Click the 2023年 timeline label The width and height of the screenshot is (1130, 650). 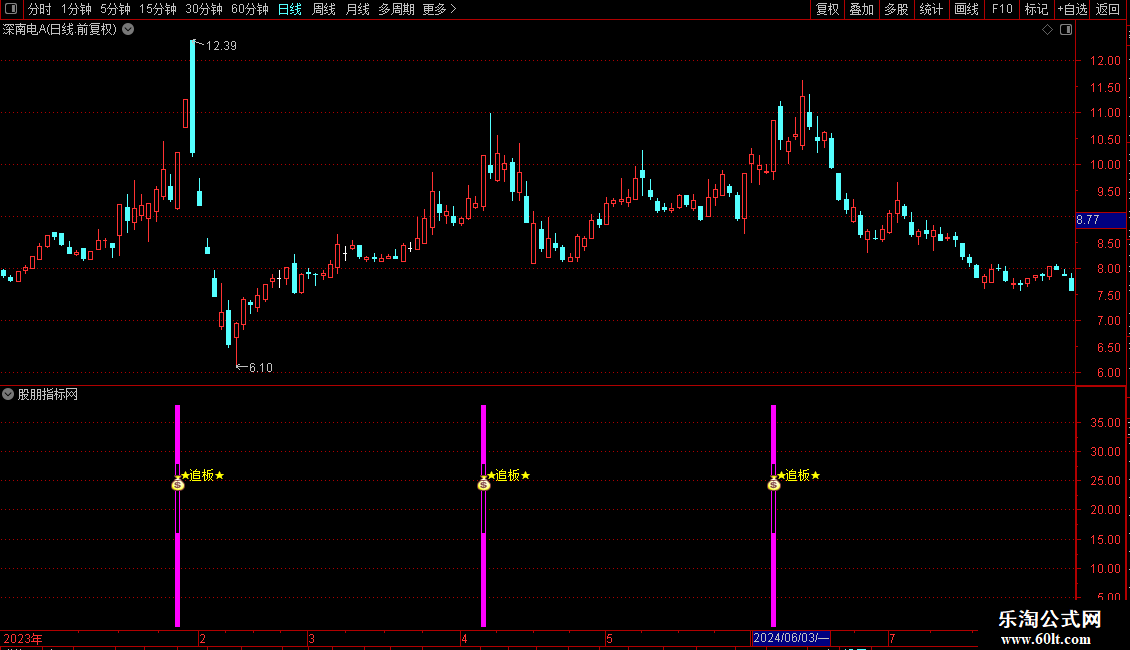23,638
